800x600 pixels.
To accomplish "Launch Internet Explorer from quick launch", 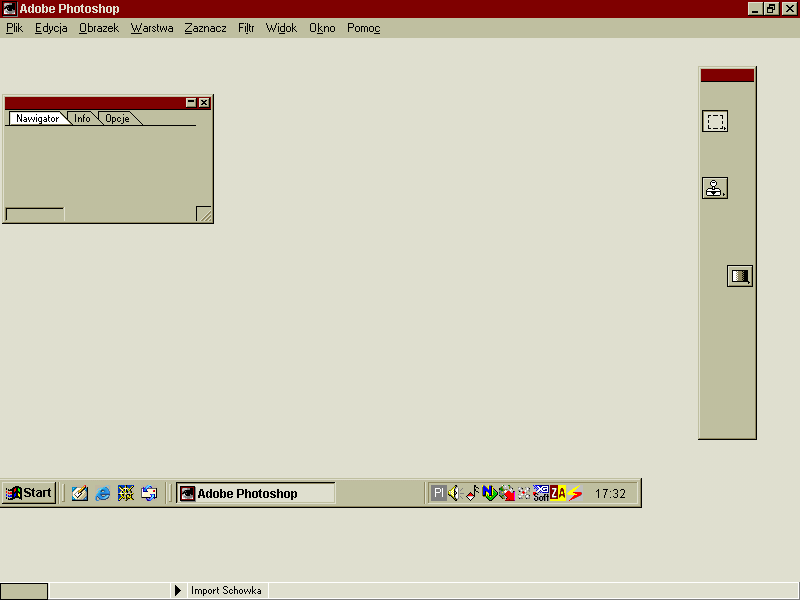I will click(103, 493).
